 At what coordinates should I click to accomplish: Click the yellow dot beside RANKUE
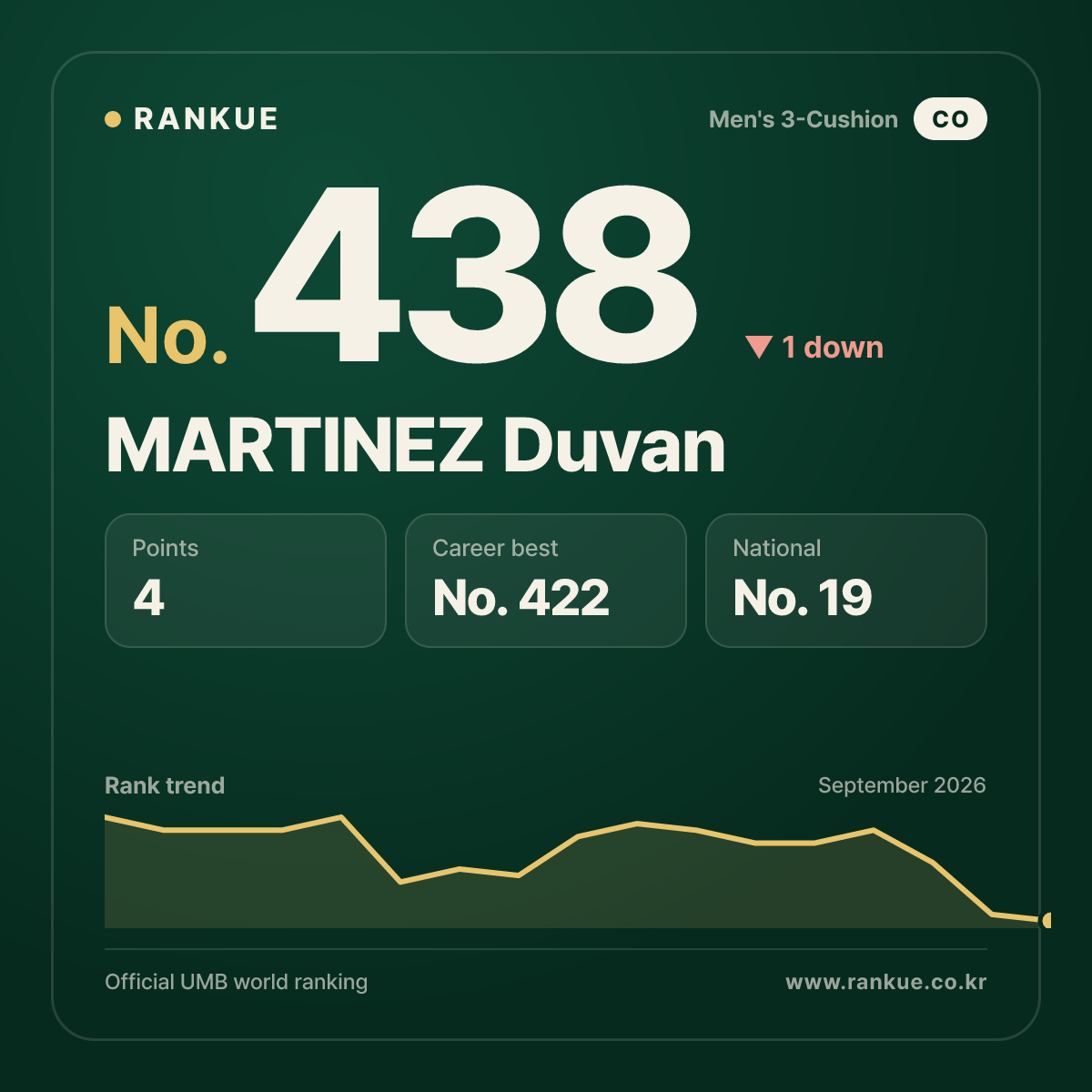pyautogui.click(x=113, y=119)
